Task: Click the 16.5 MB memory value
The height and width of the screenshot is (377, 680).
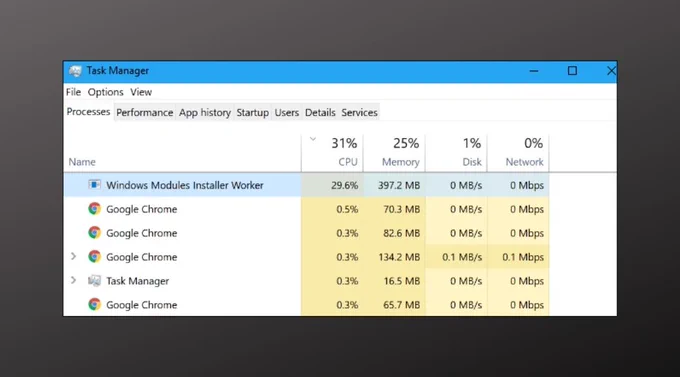Action: [401, 281]
